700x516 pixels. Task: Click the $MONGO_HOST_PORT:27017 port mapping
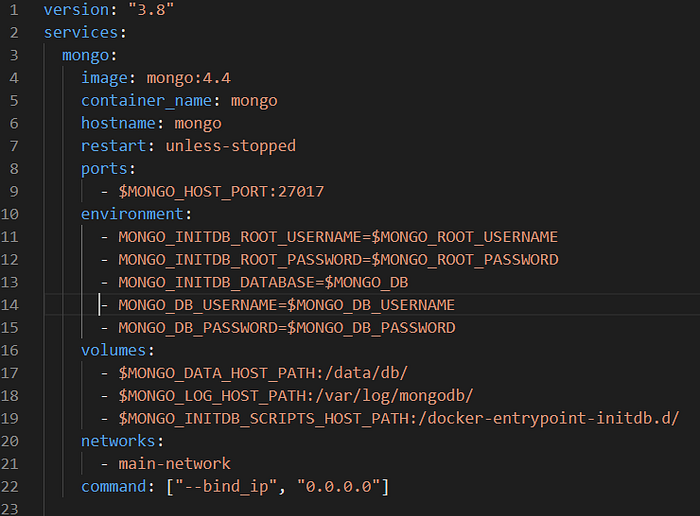pos(221,191)
